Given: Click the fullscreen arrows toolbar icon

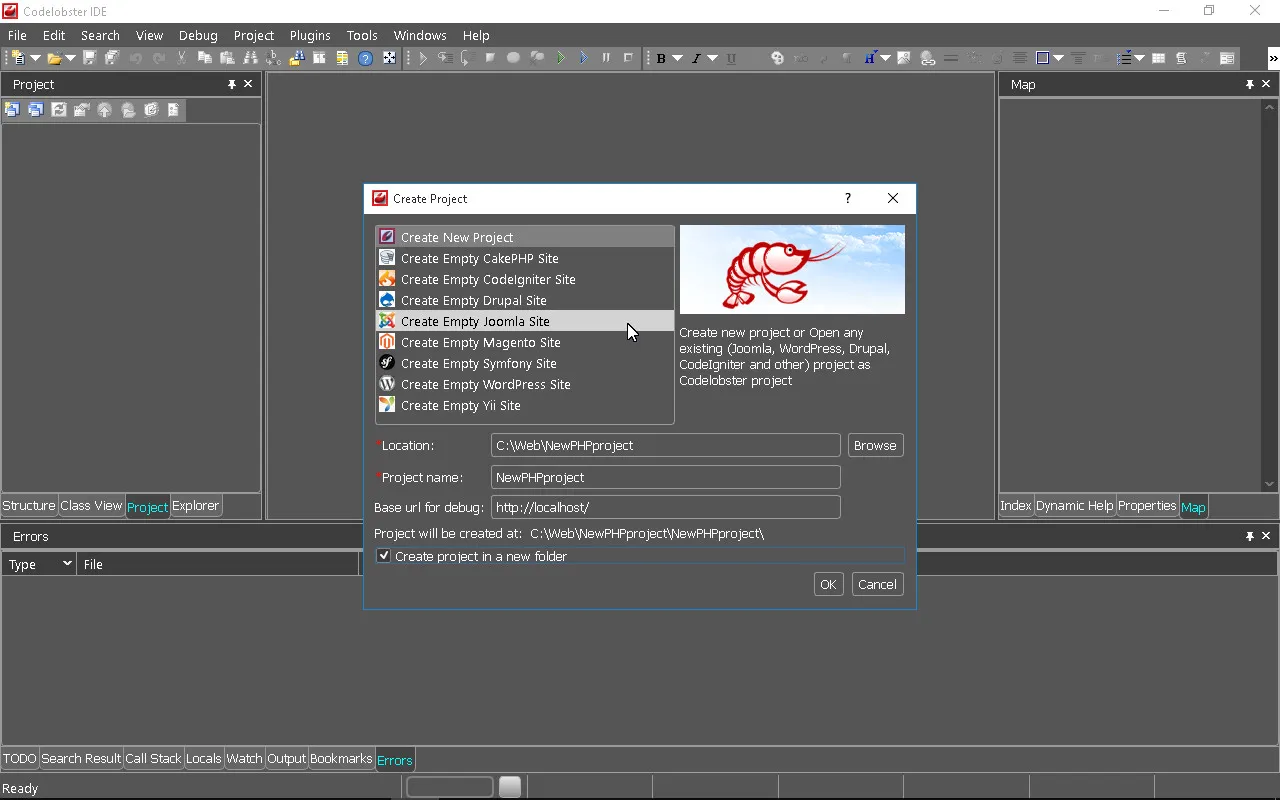Looking at the screenshot, I should 389,58.
